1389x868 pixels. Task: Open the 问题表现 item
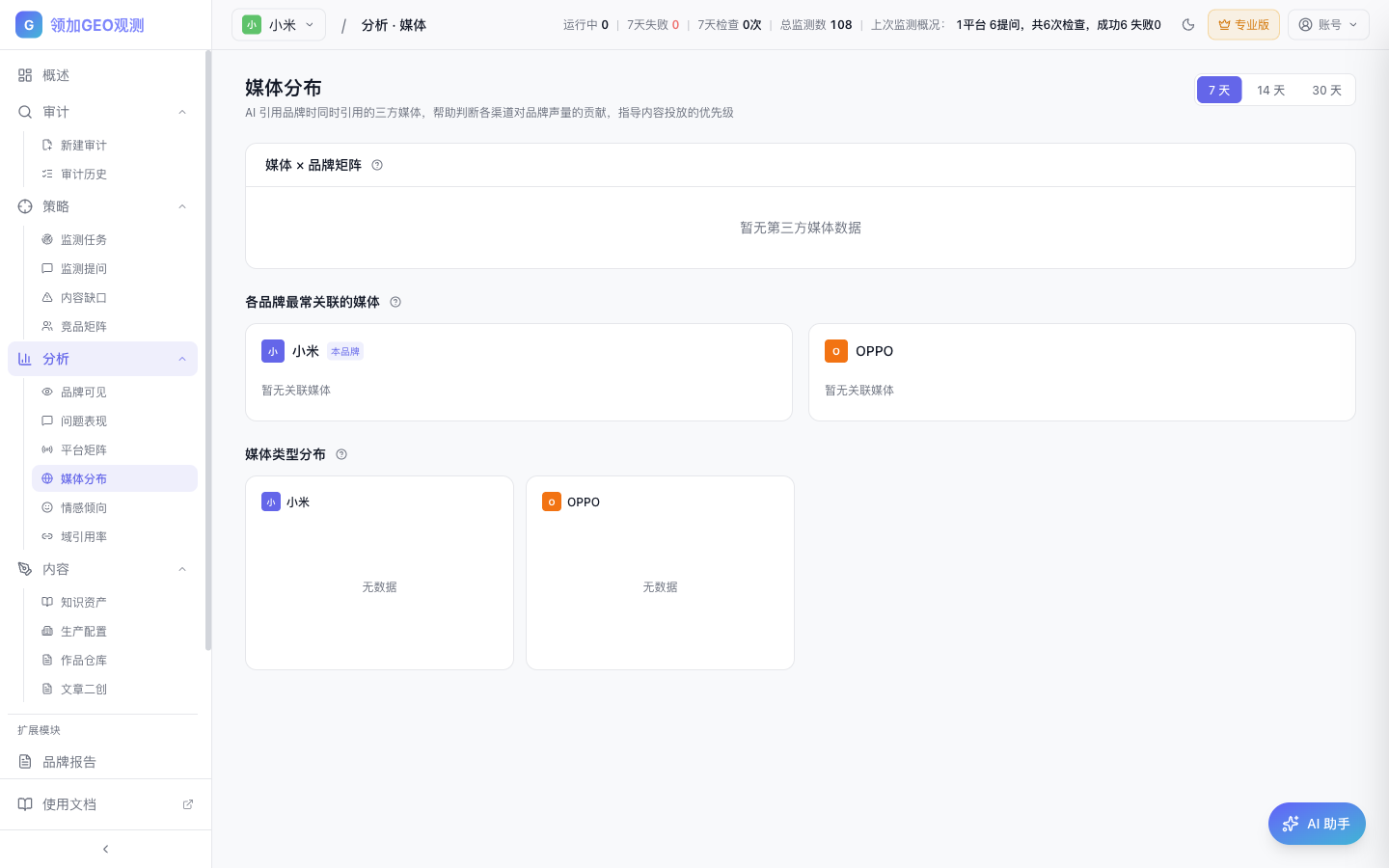click(115, 420)
